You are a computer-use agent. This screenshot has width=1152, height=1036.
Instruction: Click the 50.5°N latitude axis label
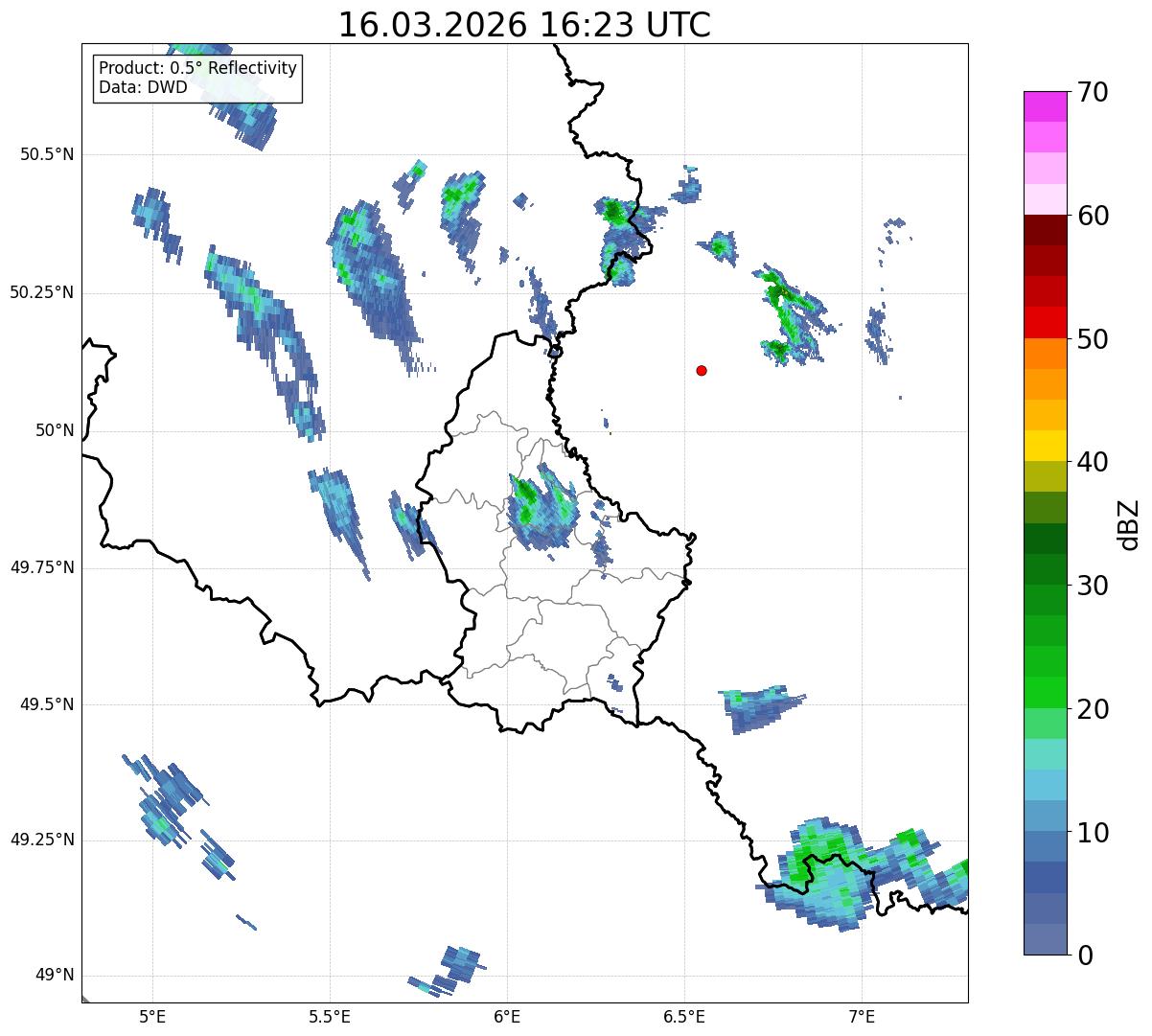[x=42, y=154]
